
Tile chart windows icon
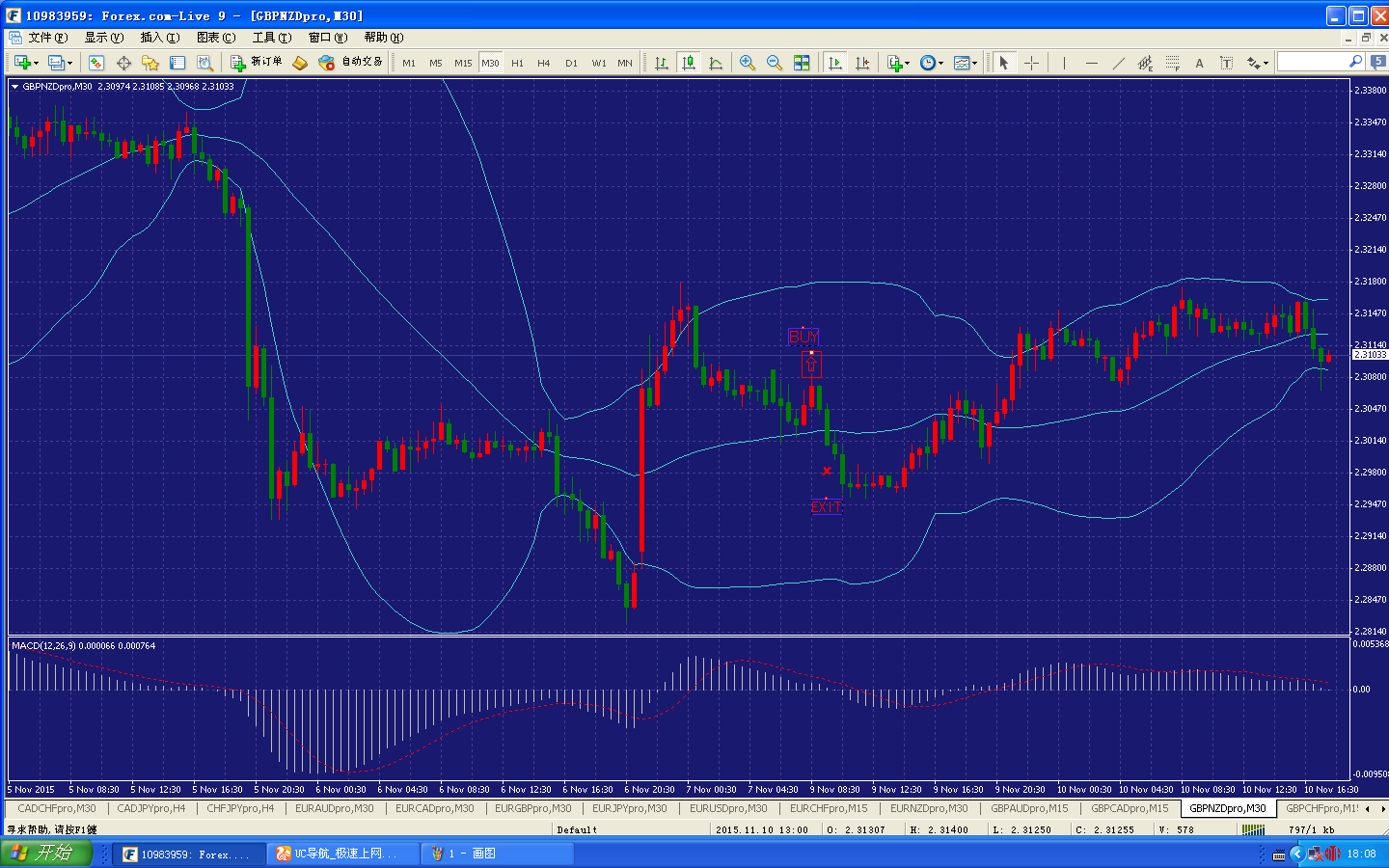point(802,63)
